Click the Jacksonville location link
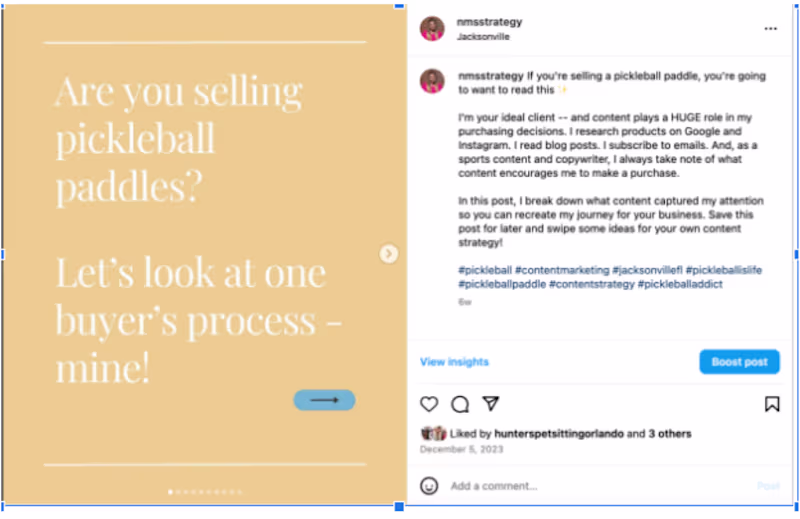800x519 pixels. click(x=483, y=37)
